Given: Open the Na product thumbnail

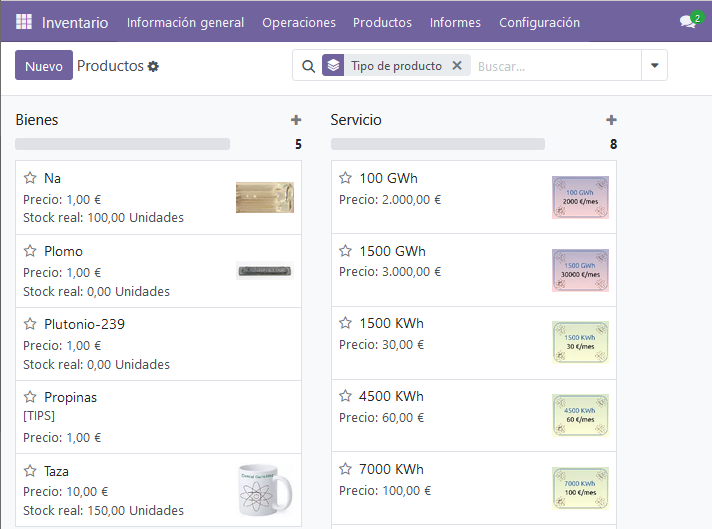Looking at the screenshot, I should [265, 198].
